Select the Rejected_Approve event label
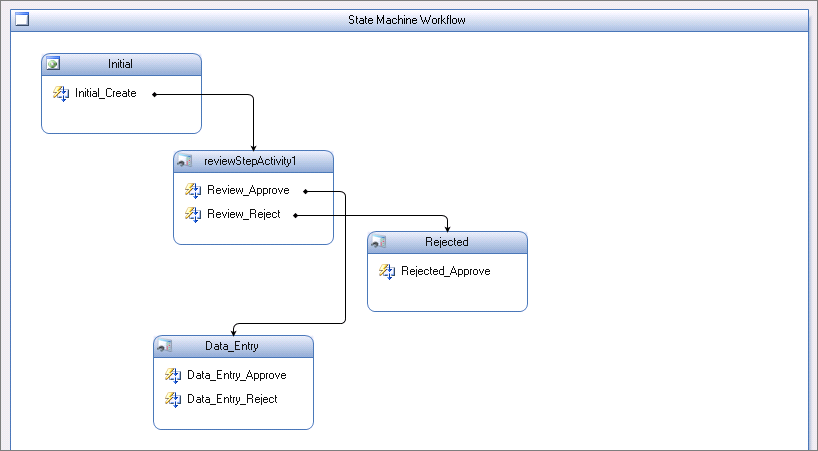This screenshot has width=818, height=451. 446,271
